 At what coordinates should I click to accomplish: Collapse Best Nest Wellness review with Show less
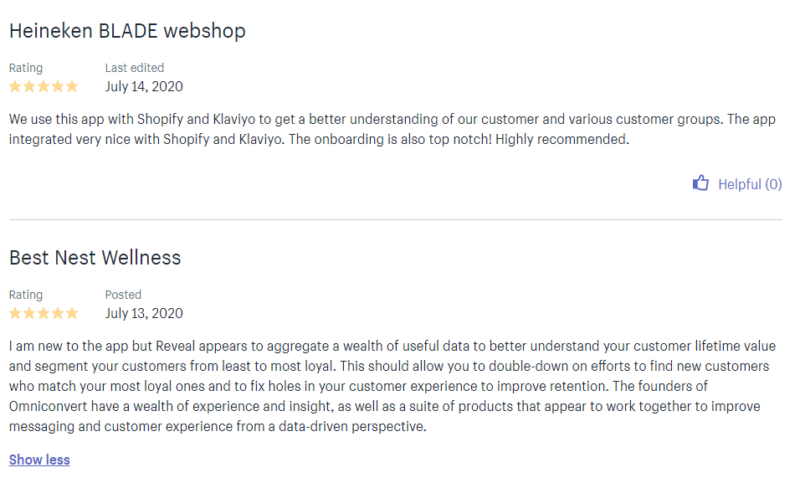tap(39, 460)
